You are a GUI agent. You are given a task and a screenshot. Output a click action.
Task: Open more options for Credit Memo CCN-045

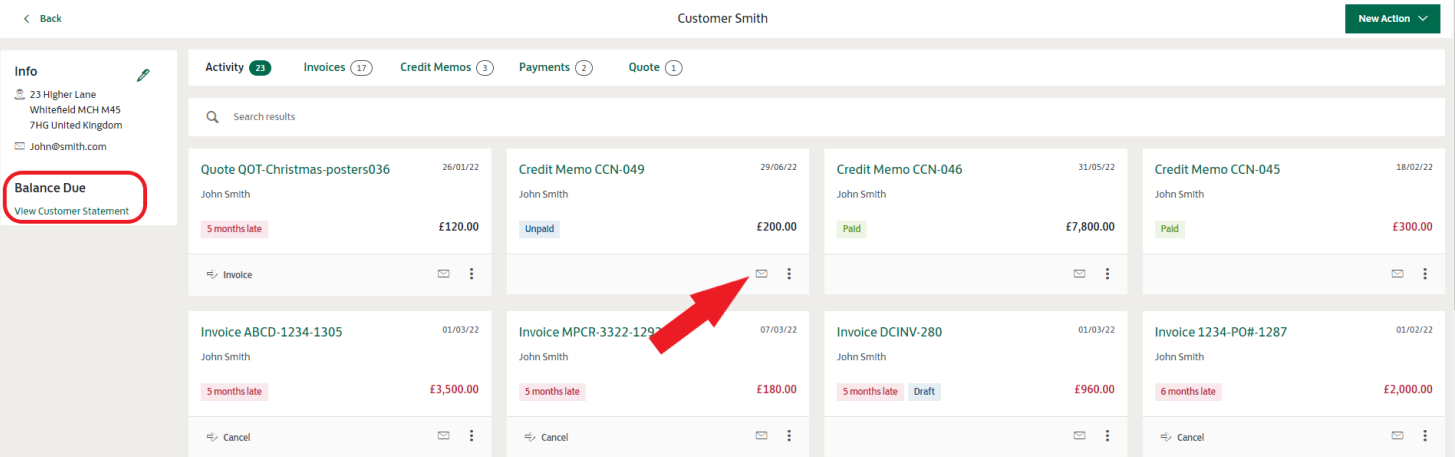click(1425, 273)
